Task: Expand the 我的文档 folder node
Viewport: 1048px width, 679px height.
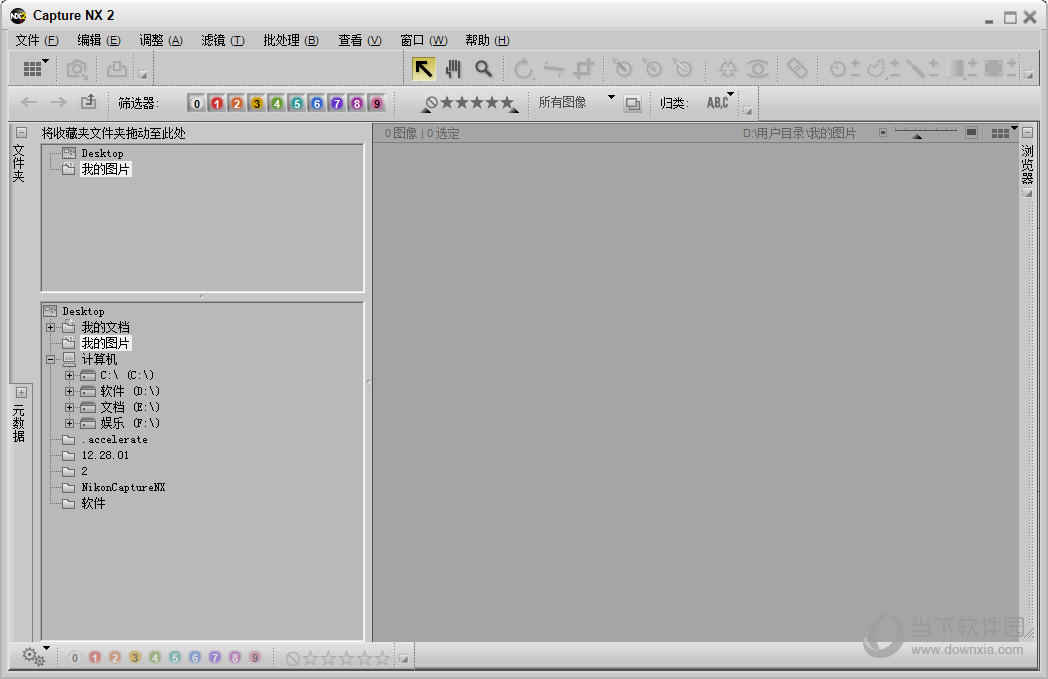Action: [x=50, y=327]
